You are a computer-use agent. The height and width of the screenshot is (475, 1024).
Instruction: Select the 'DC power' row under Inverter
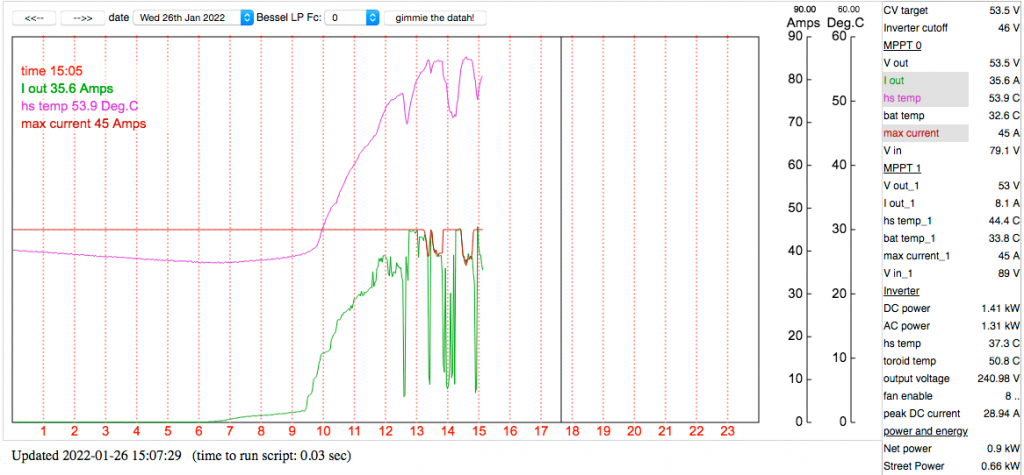click(x=924, y=308)
